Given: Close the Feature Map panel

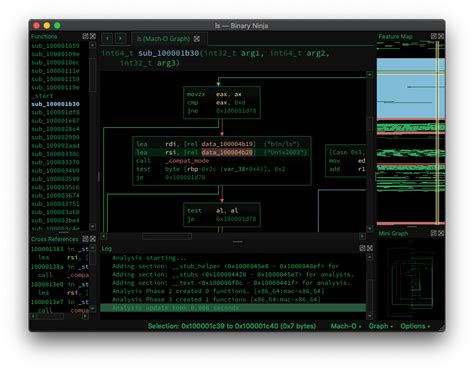Looking at the screenshot, I should point(441,36).
